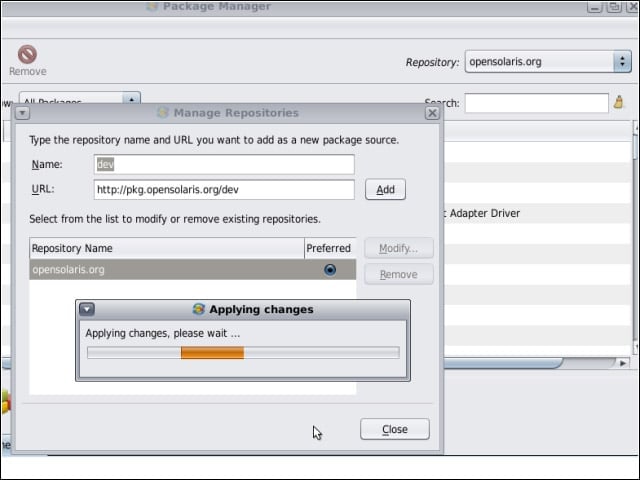Click the Repository Name column header
This screenshot has width=640, height=480.
pyautogui.click(x=167, y=248)
